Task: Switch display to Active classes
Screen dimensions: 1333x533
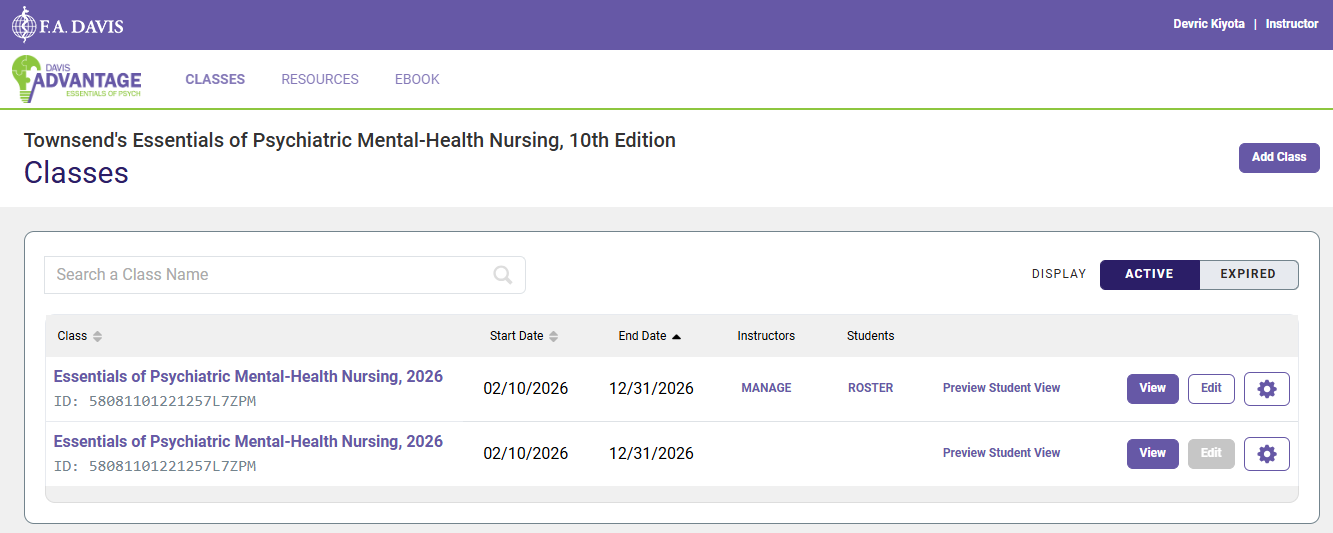Action: pyautogui.click(x=1149, y=274)
